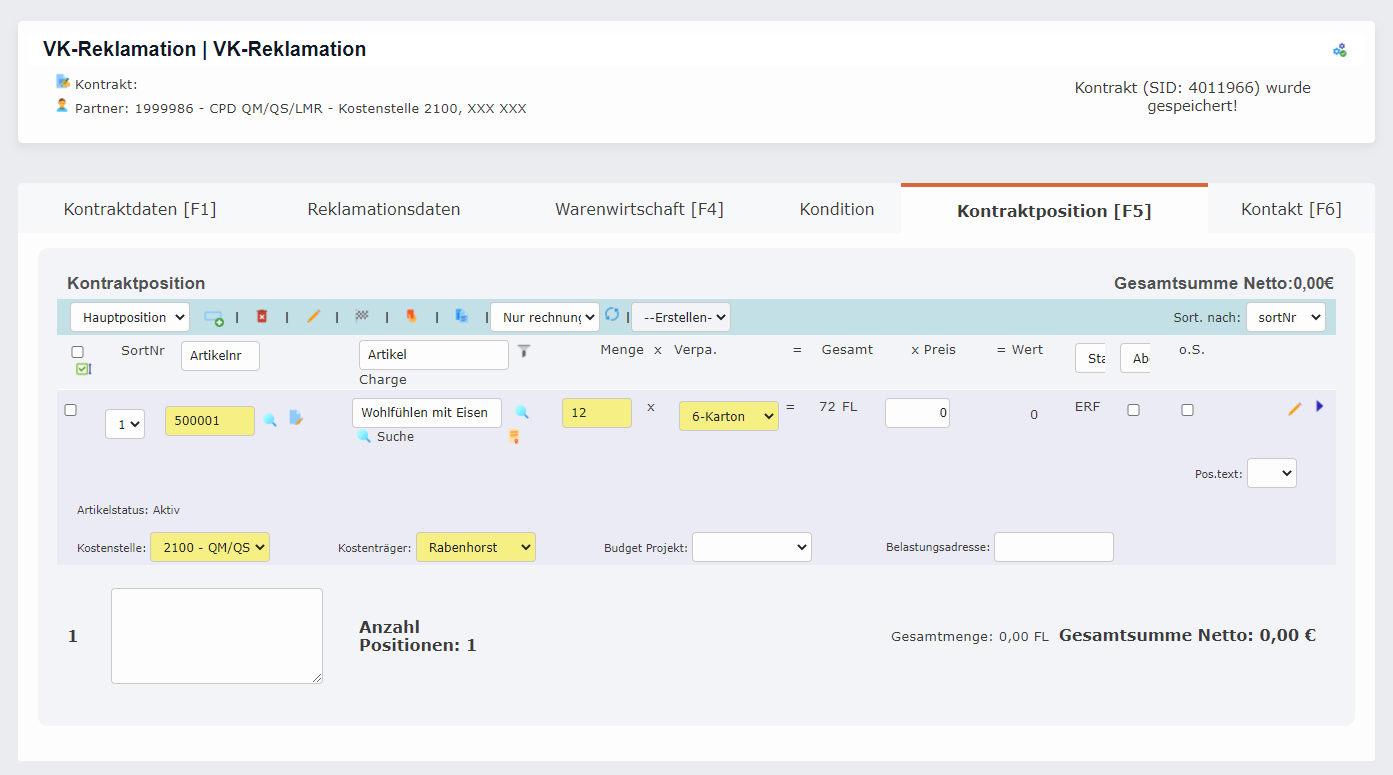This screenshot has height=775, width=1393.
Task: Refresh the list with the circular arrows icon
Action: (x=610, y=313)
